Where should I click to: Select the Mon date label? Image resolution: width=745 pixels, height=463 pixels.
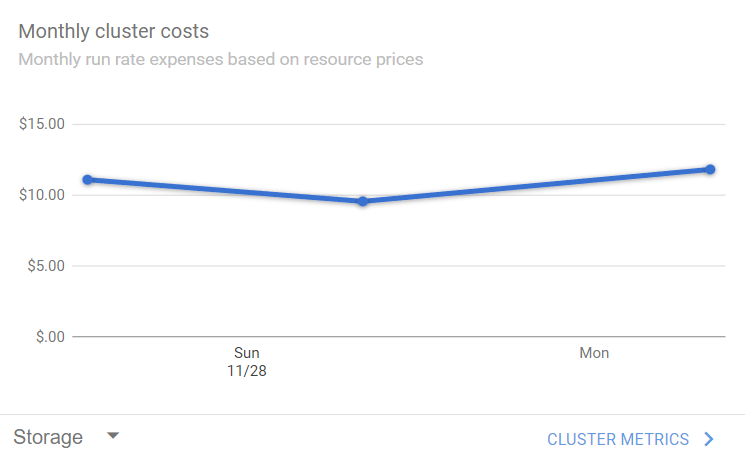(594, 353)
